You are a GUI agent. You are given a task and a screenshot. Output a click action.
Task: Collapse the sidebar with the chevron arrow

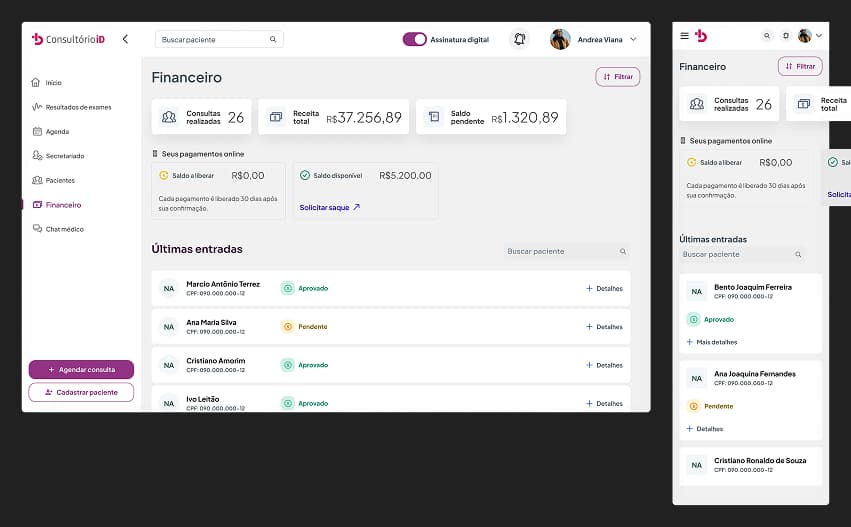pyautogui.click(x=125, y=39)
